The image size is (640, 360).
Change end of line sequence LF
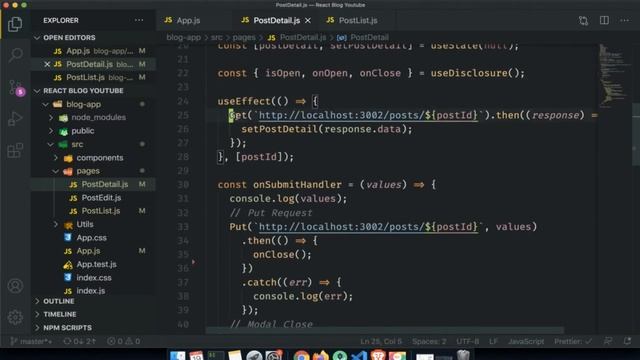493,341
